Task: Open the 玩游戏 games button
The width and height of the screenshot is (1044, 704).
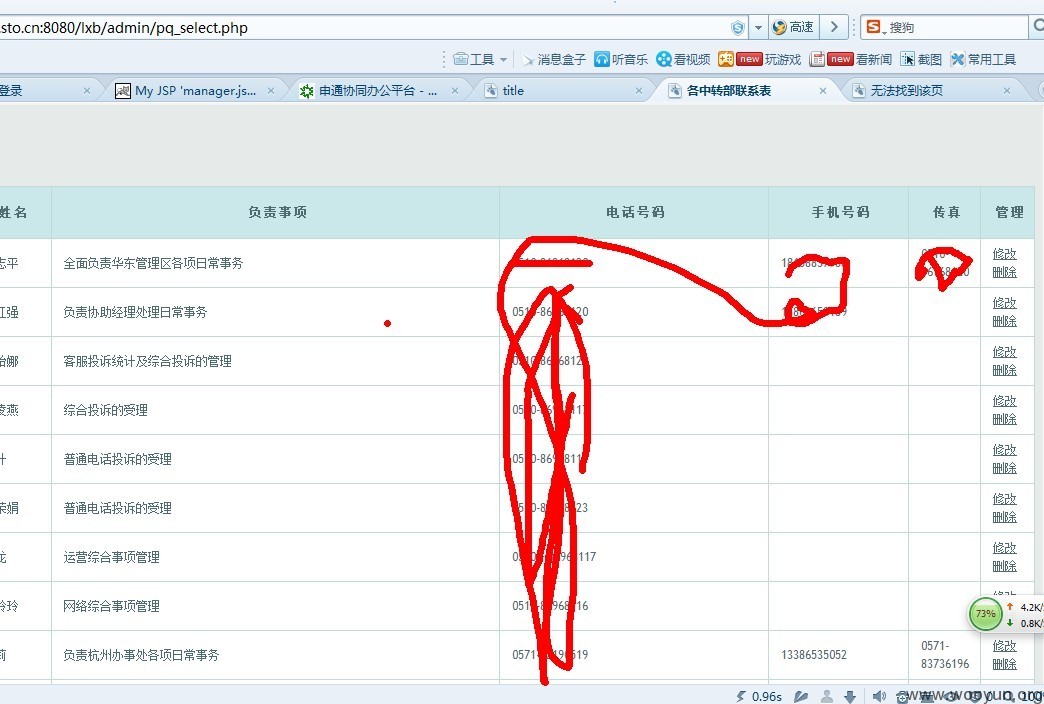Action: pyautogui.click(x=760, y=59)
